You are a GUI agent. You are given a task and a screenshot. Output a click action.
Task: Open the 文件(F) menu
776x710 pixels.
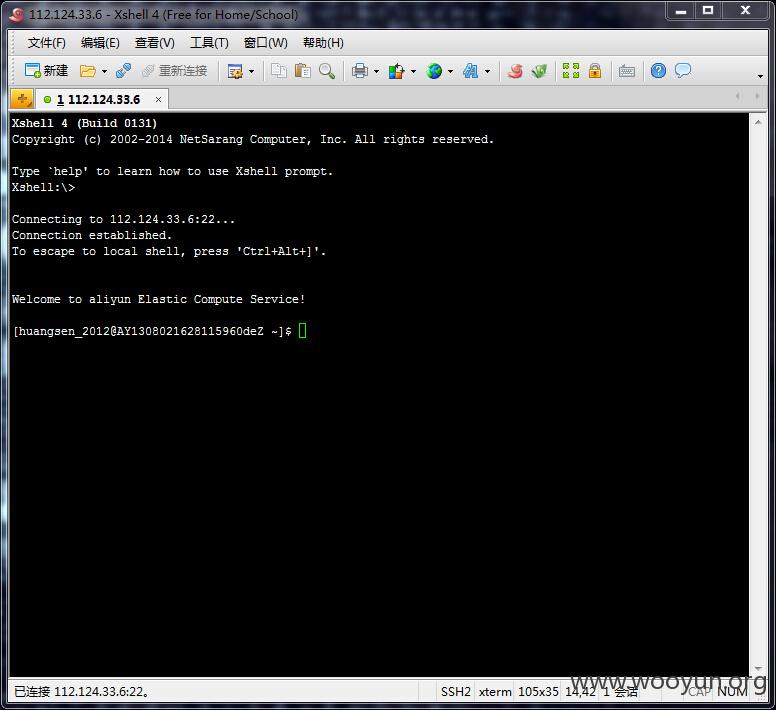pyautogui.click(x=47, y=43)
